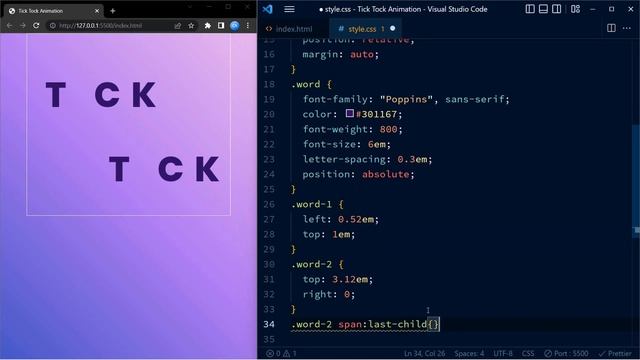The height and width of the screenshot is (360, 640).
Task: Open Customize Layout icon in VS Code
Action: 576,9
